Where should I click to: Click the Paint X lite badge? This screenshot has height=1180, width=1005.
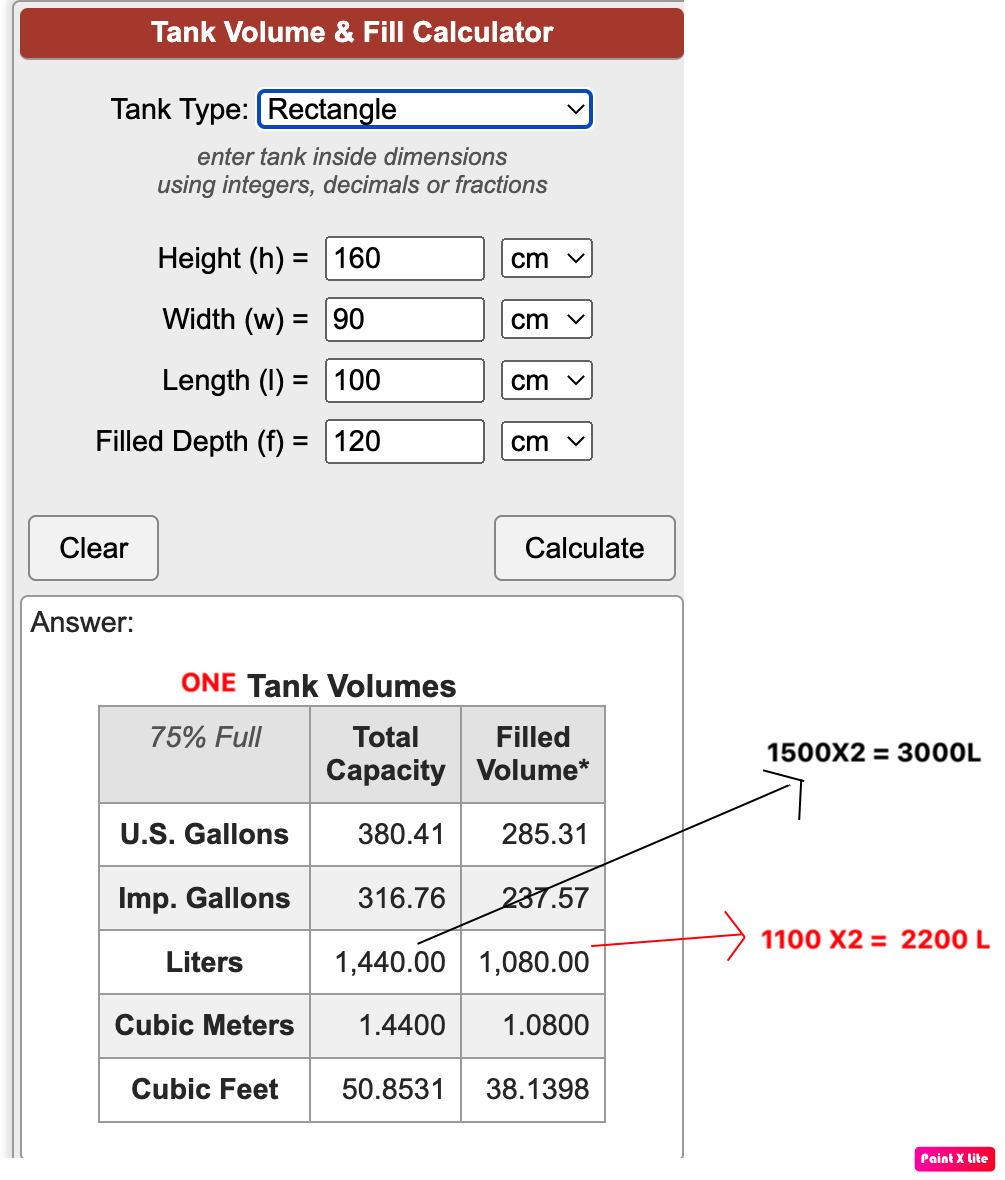(954, 1159)
